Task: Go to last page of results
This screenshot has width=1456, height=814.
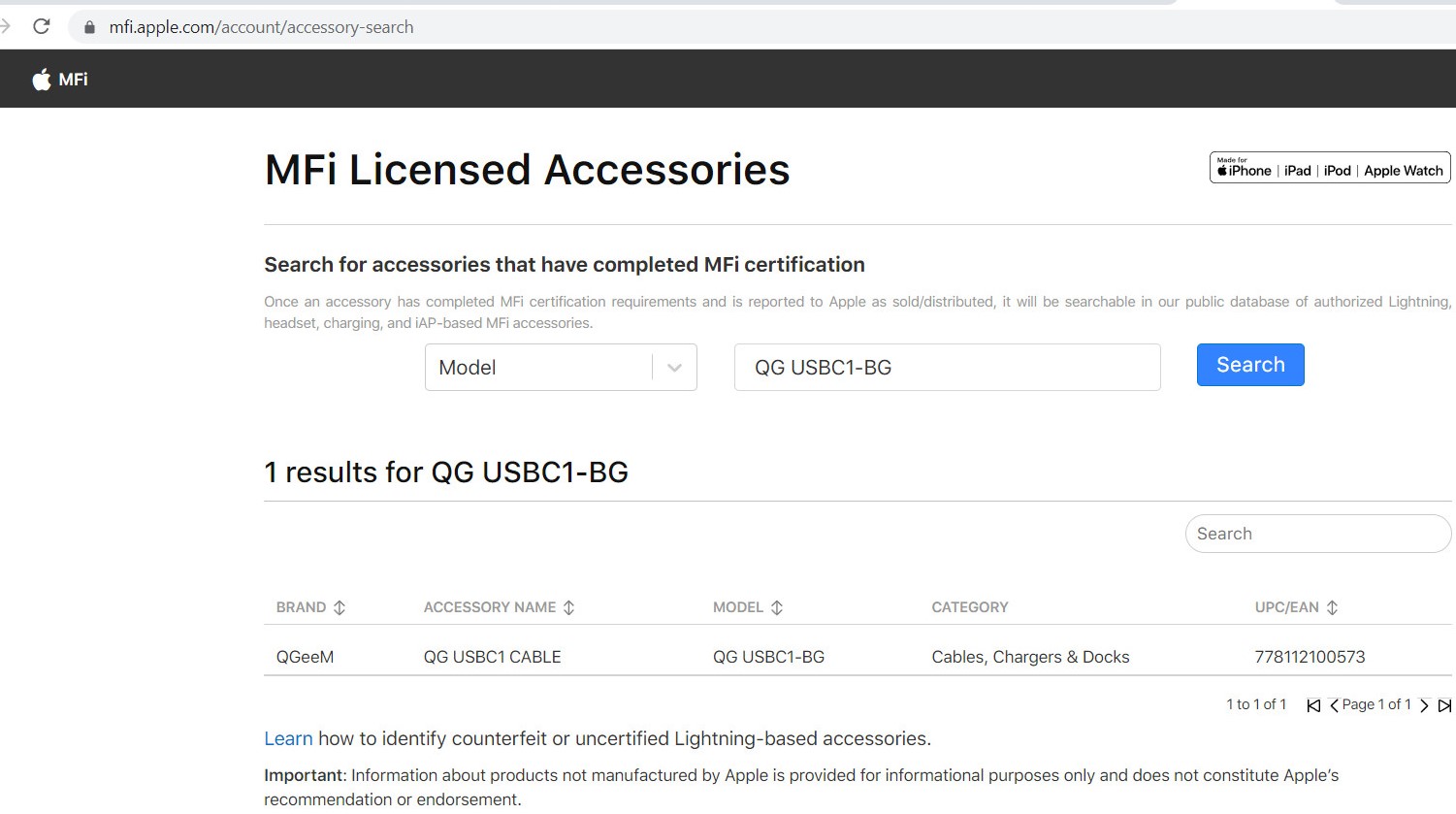Action: pyautogui.click(x=1445, y=705)
